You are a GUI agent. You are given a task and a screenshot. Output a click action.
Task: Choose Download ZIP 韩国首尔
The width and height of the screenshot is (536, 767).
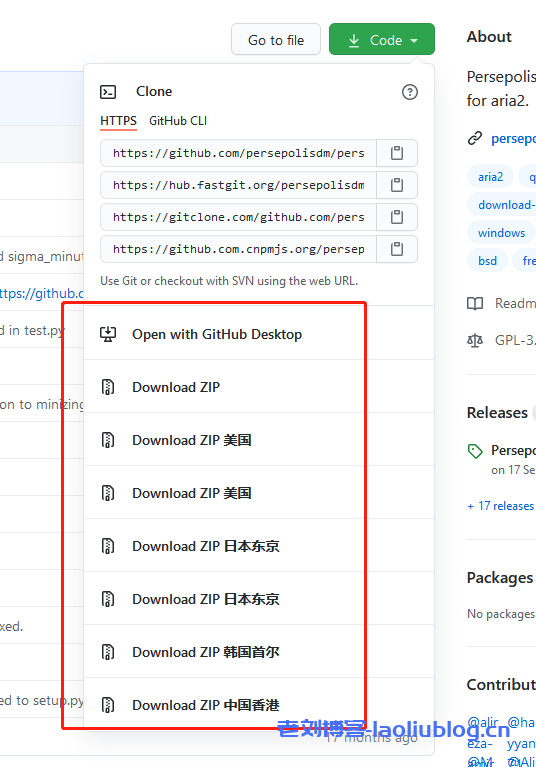click(259, 652)
